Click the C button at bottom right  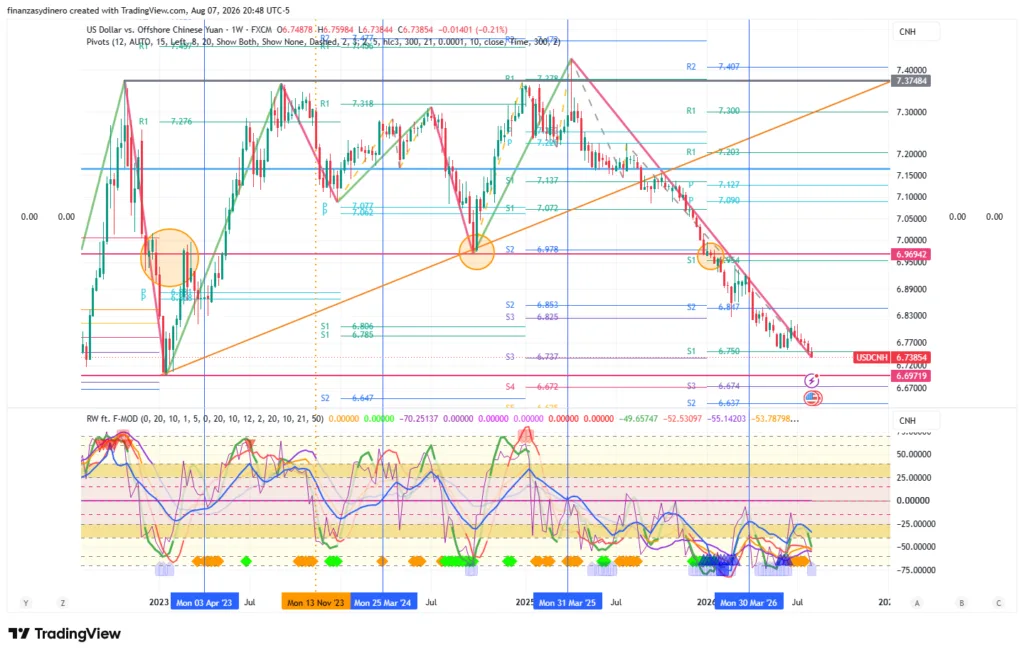[x=999, y=603]
